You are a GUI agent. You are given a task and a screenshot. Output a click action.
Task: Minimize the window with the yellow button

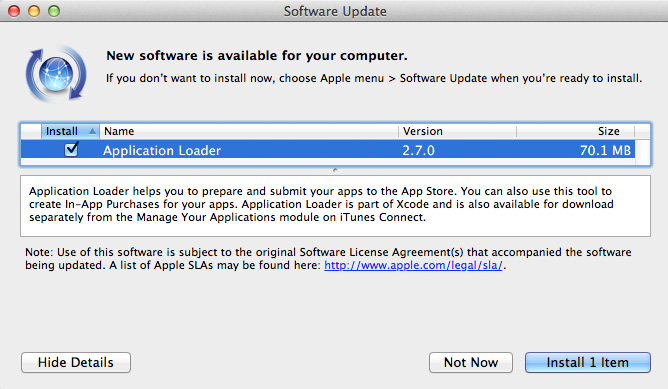pos(34,11)
